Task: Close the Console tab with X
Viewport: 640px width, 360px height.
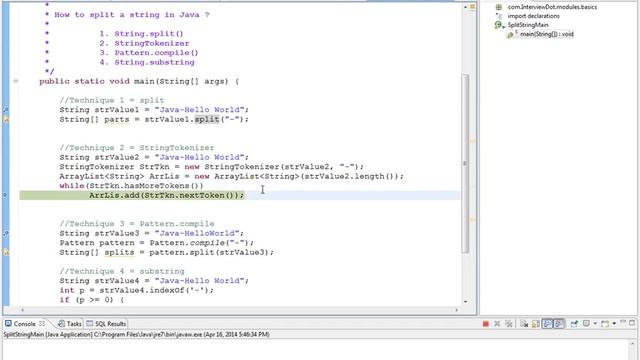Action: [42, 323]
